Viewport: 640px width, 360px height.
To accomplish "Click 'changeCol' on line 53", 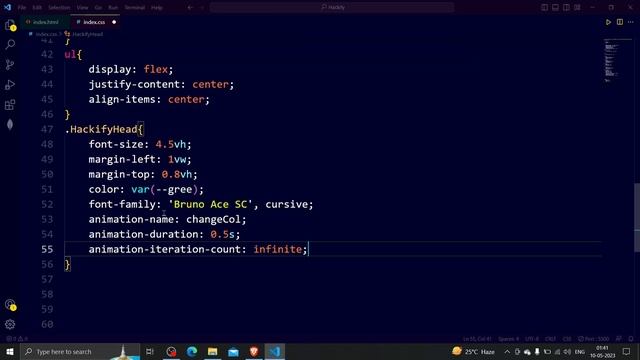I will 213,220.
